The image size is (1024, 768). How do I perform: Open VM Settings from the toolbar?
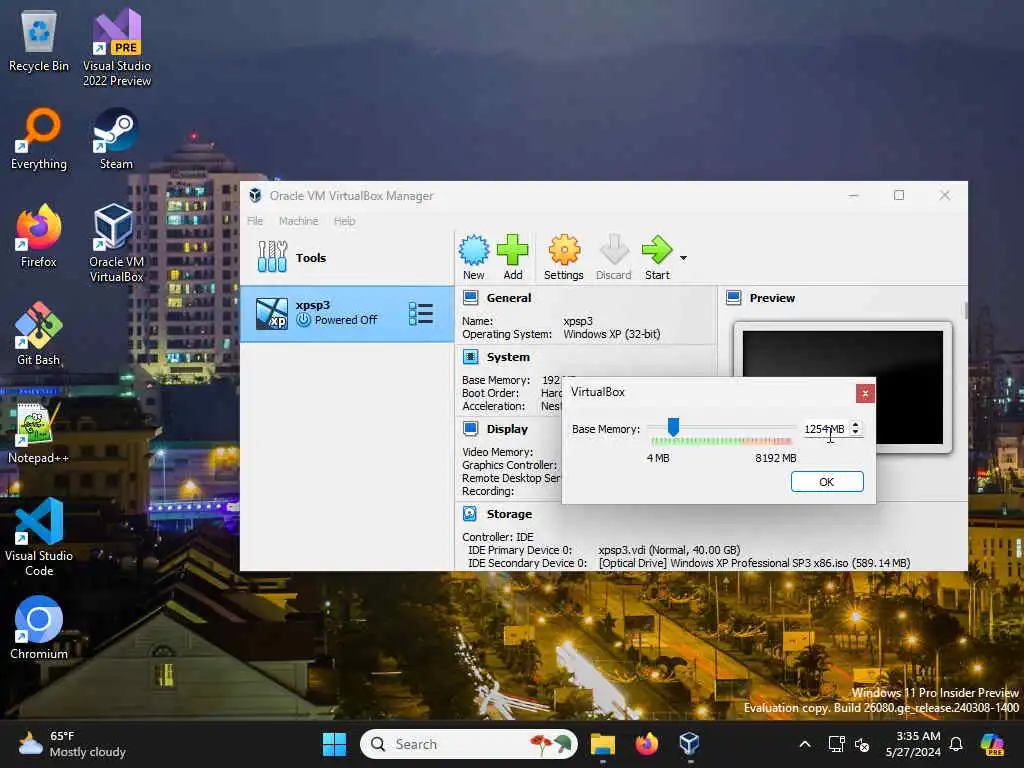[x=564, y=257]
